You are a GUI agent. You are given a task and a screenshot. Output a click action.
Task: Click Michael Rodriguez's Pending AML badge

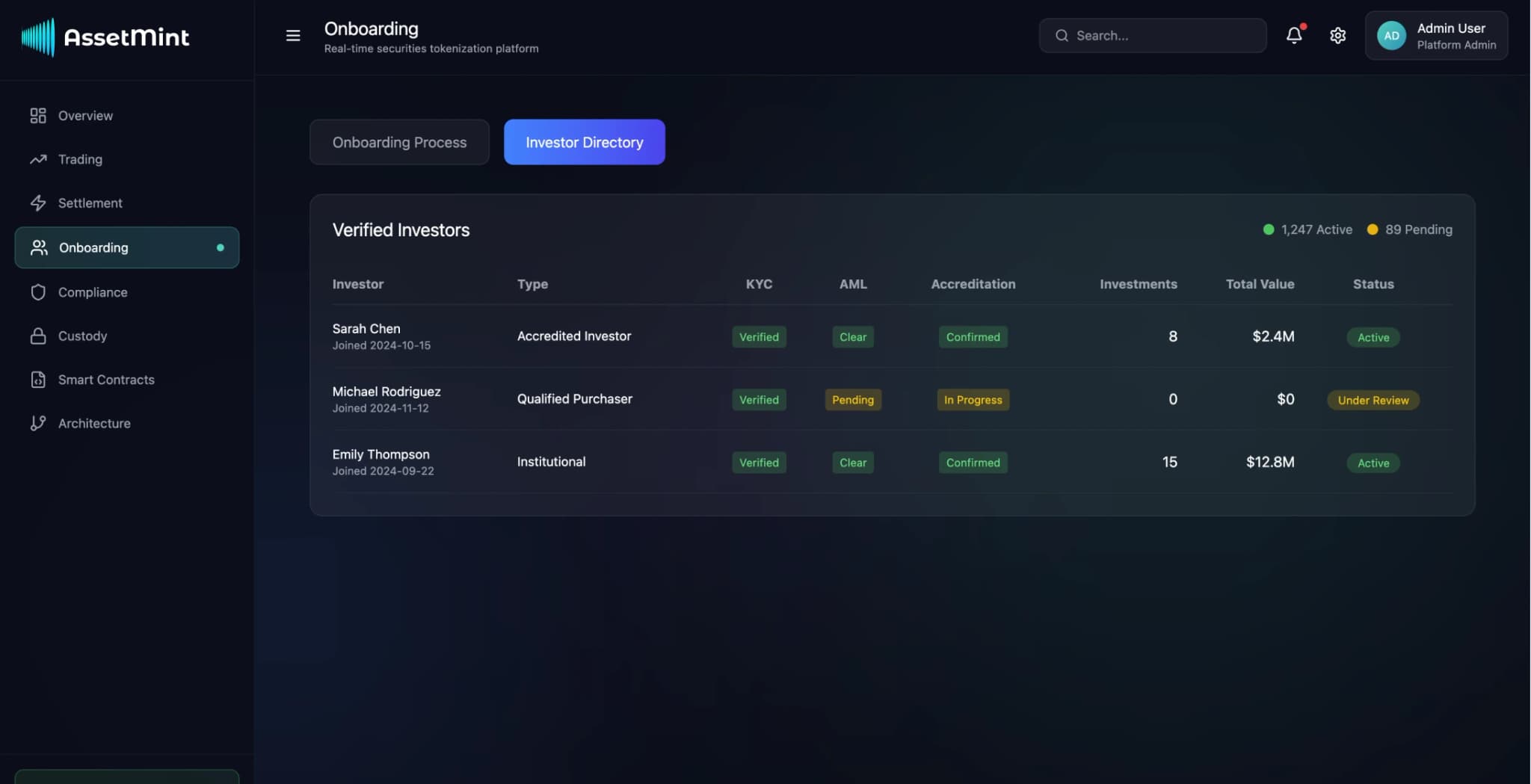(852, 400)
